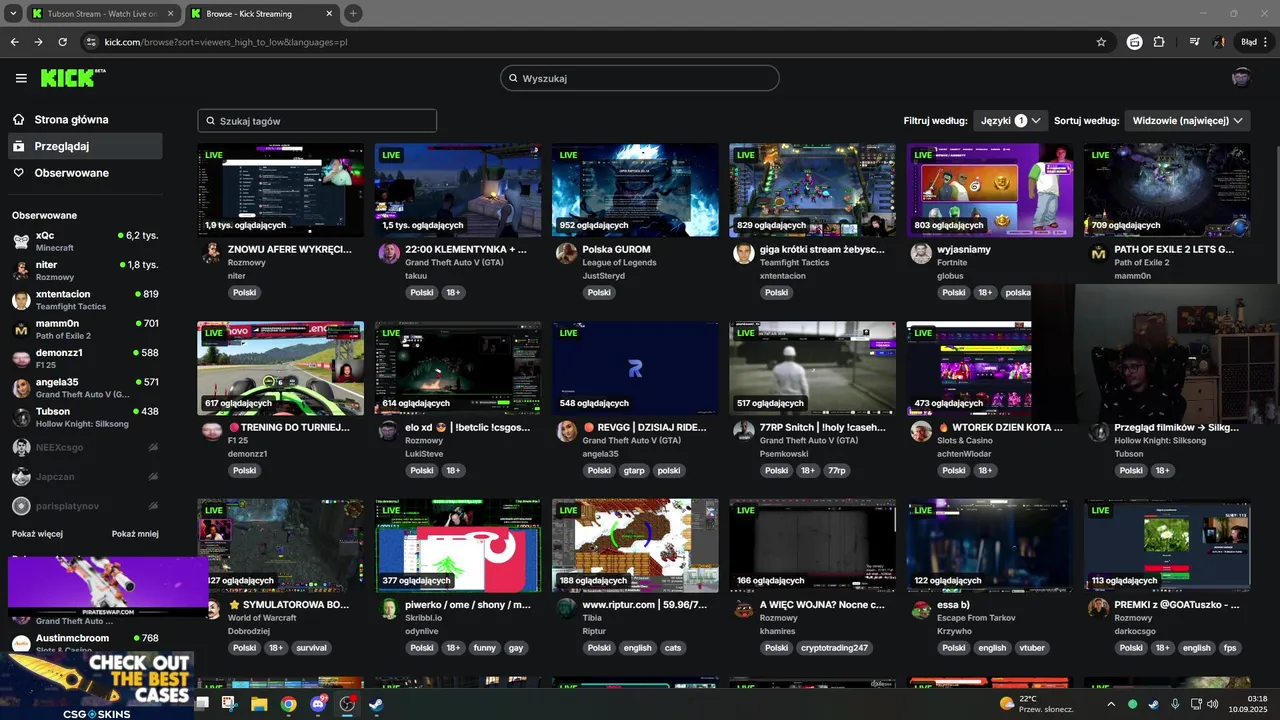Open a new browser tab
The width and height of the screenshot is (1280, 720).
[x=353, y=14]
